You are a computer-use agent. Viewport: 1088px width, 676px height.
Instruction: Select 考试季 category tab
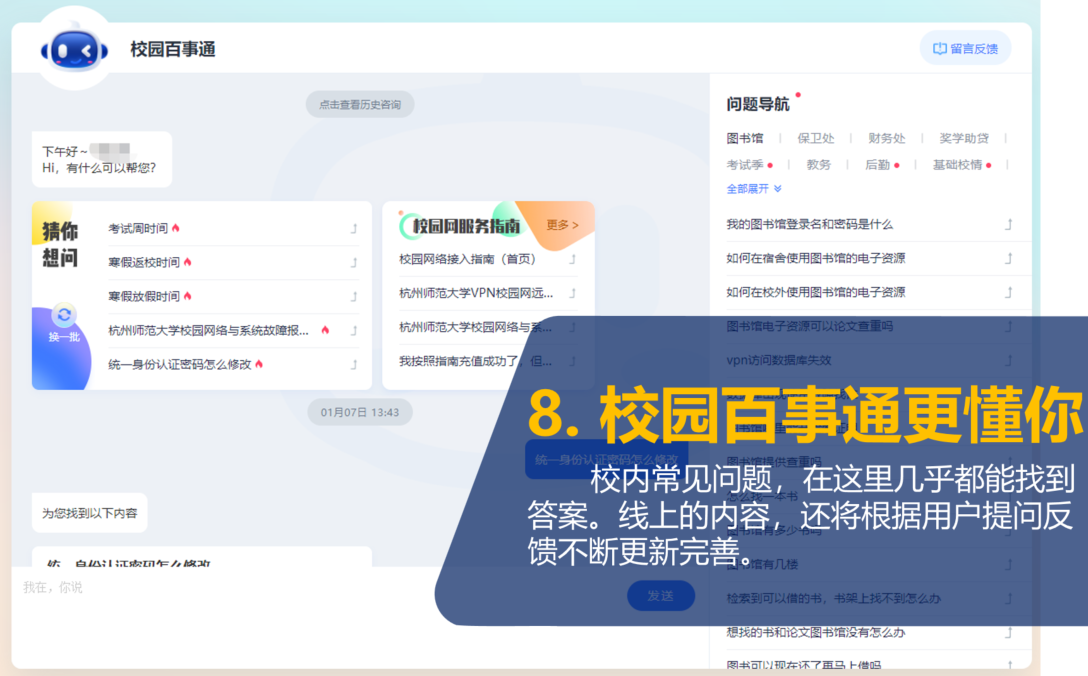[x=745, y=164]
